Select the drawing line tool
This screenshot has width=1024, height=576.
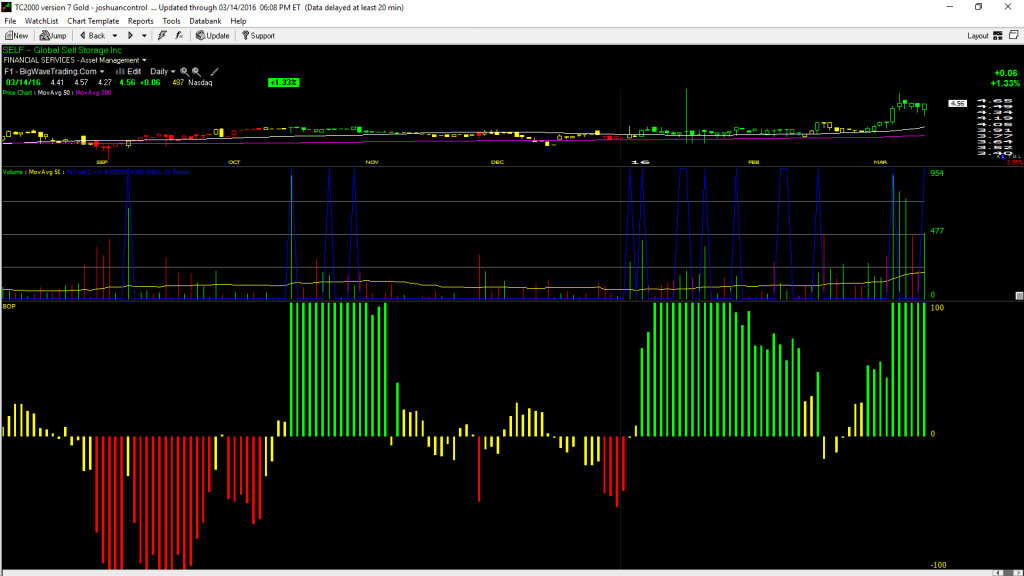pos(214,72)
